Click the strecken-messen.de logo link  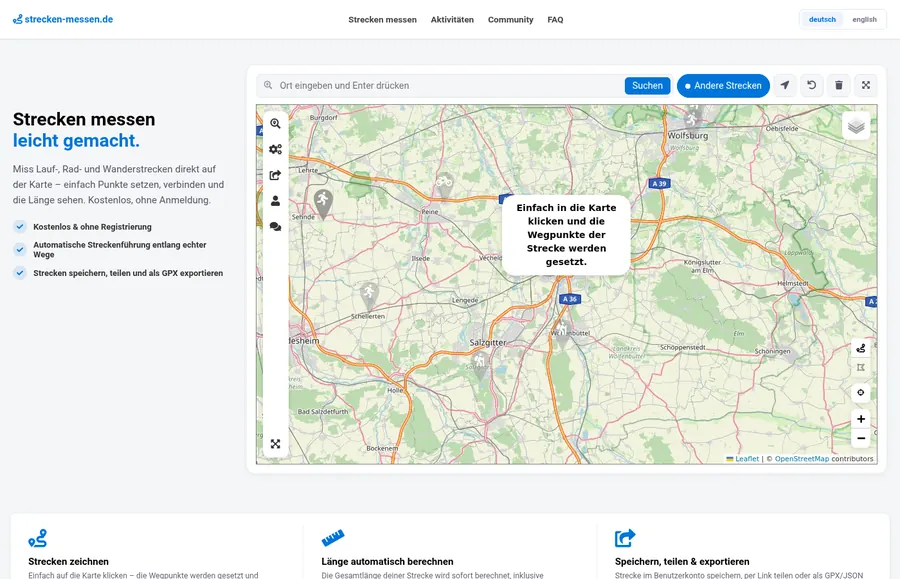click(63, 19)
